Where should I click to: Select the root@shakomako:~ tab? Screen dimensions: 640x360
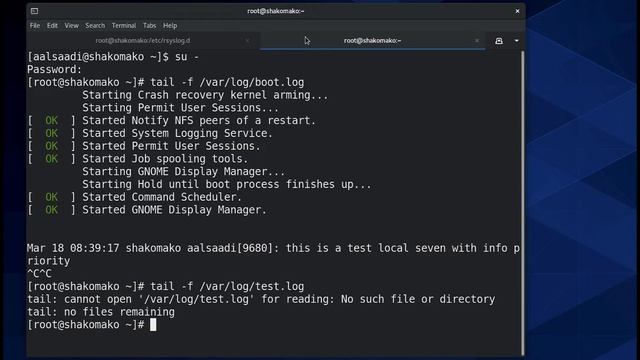[372, 40]
